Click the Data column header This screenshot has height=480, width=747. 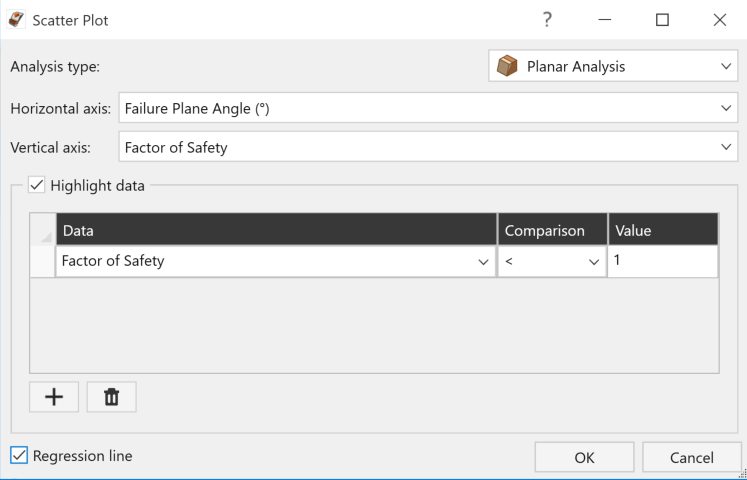(x=276, y=230)
